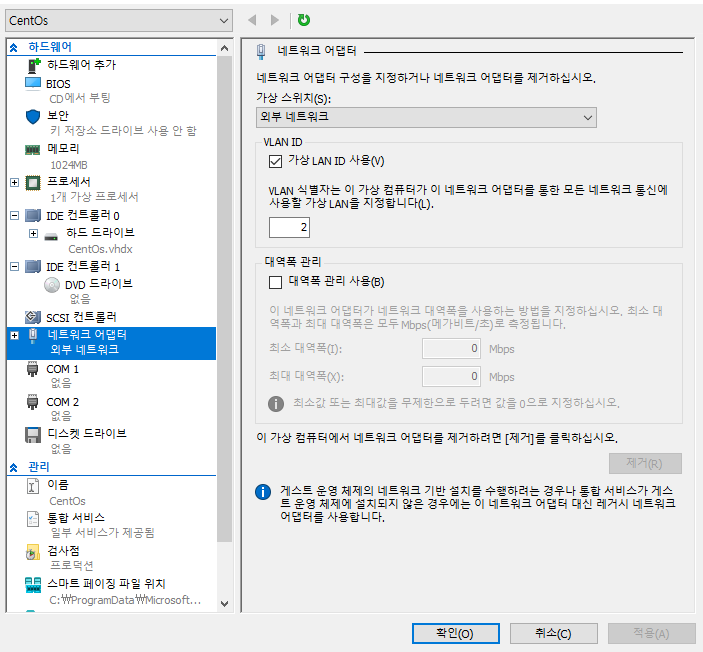Click the 적용(A) button
This screenshot has height=652, width=703.
coord(651,634)
